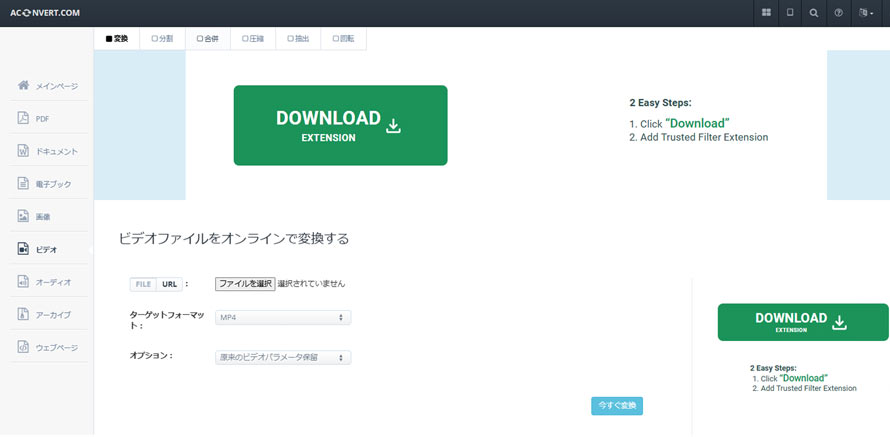Open the オーディオ audio sidebar icon

23,282
